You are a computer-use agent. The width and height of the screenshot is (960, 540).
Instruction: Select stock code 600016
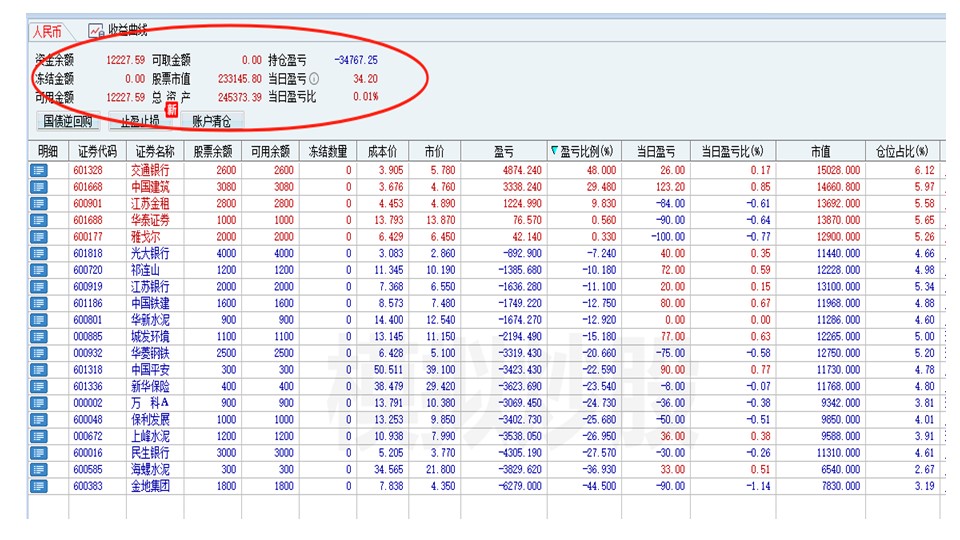coord(88,452)
